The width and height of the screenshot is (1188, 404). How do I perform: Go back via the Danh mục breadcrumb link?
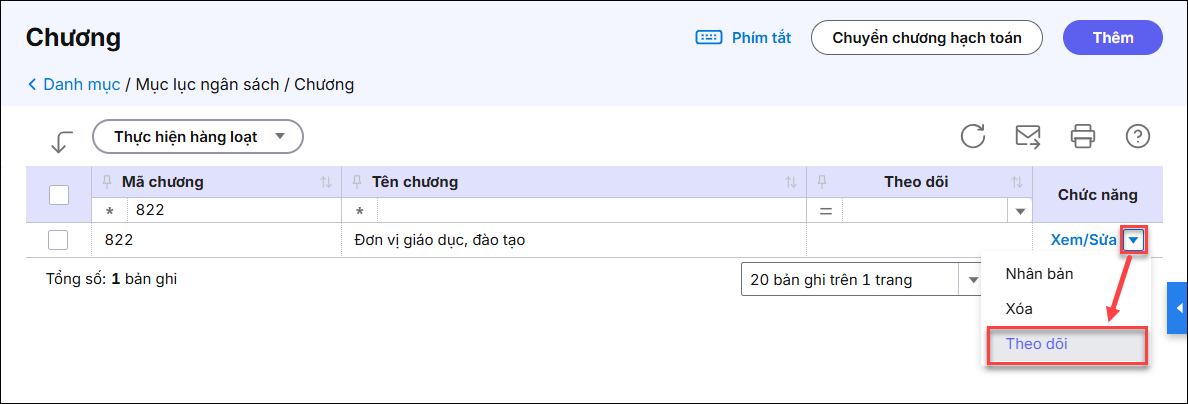click(x=74, y=85)
